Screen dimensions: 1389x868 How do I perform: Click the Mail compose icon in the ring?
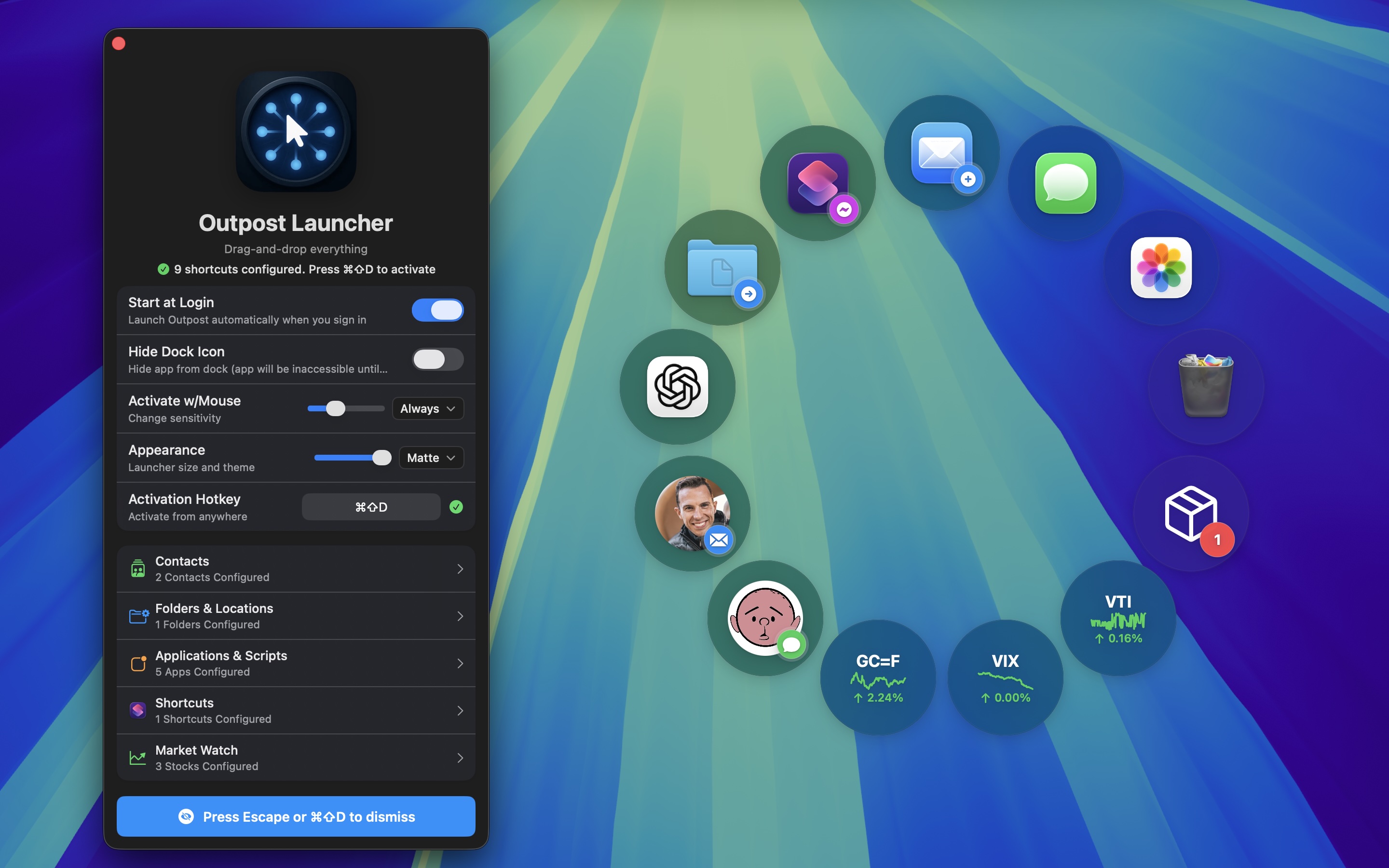pos(941,154)
